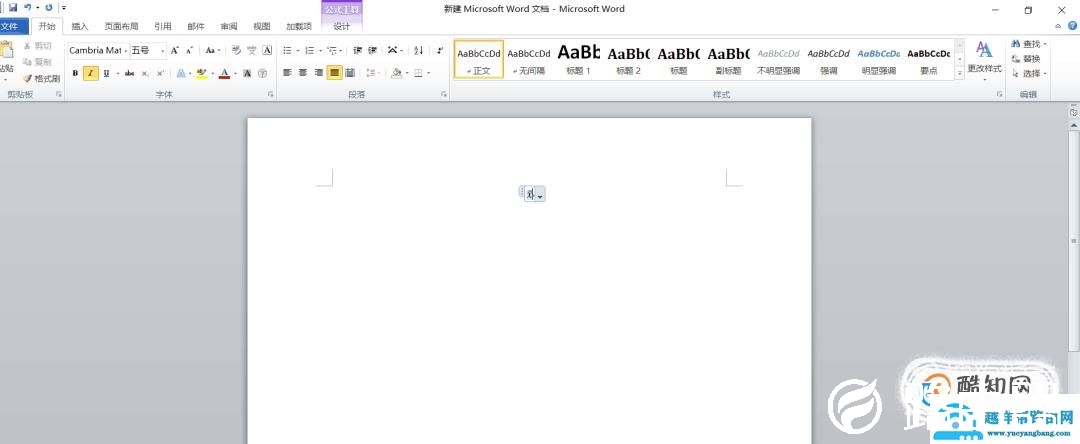The height and width of the screenshot is (444, 1080).
Task: Toggle bold formatting
Action: tap(75, 73)
